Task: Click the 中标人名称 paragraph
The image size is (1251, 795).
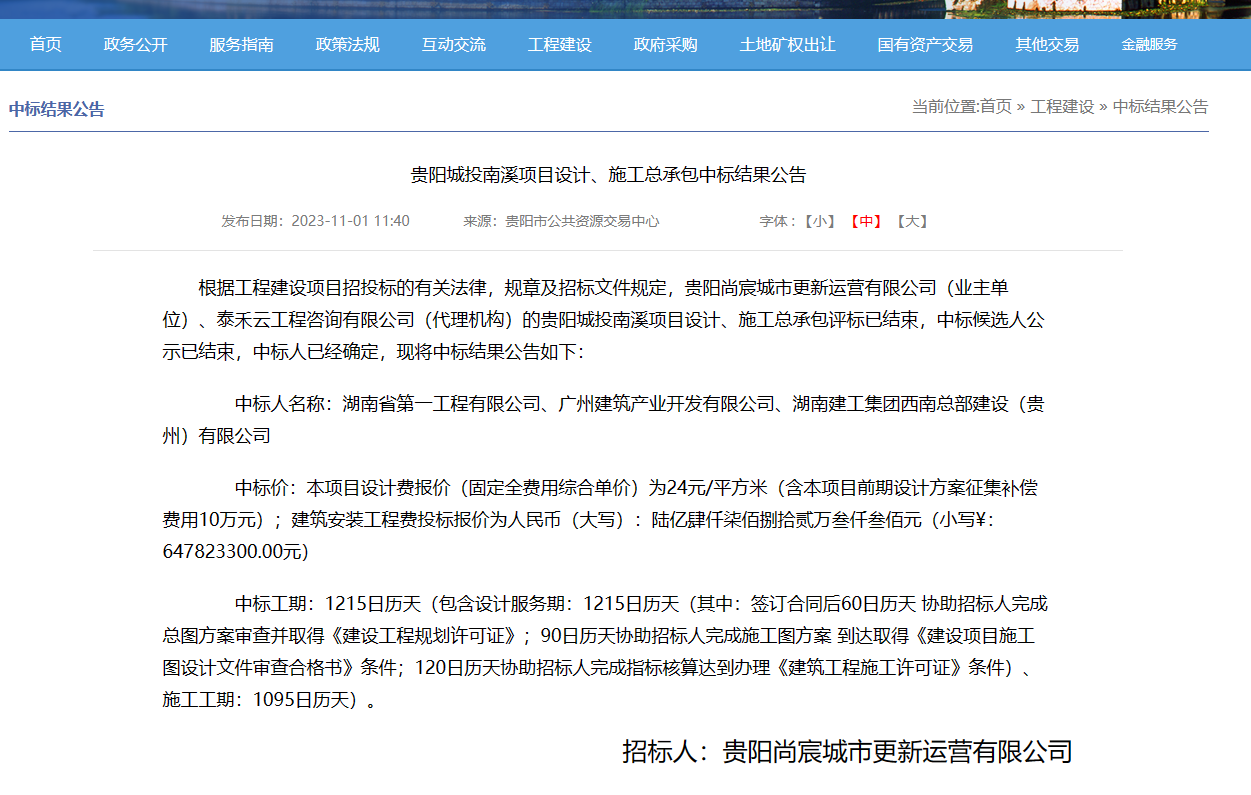Action: pyautogui.click(x=604, y=420)
